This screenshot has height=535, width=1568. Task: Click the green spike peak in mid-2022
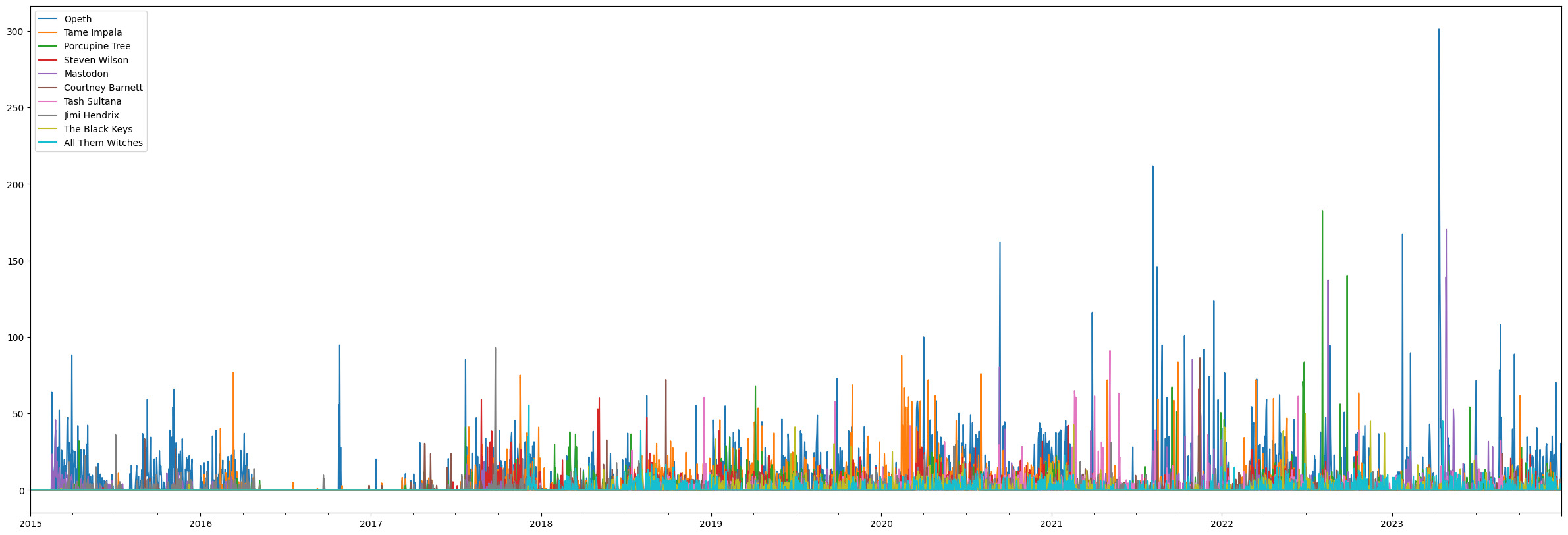tap(1322, 212)
